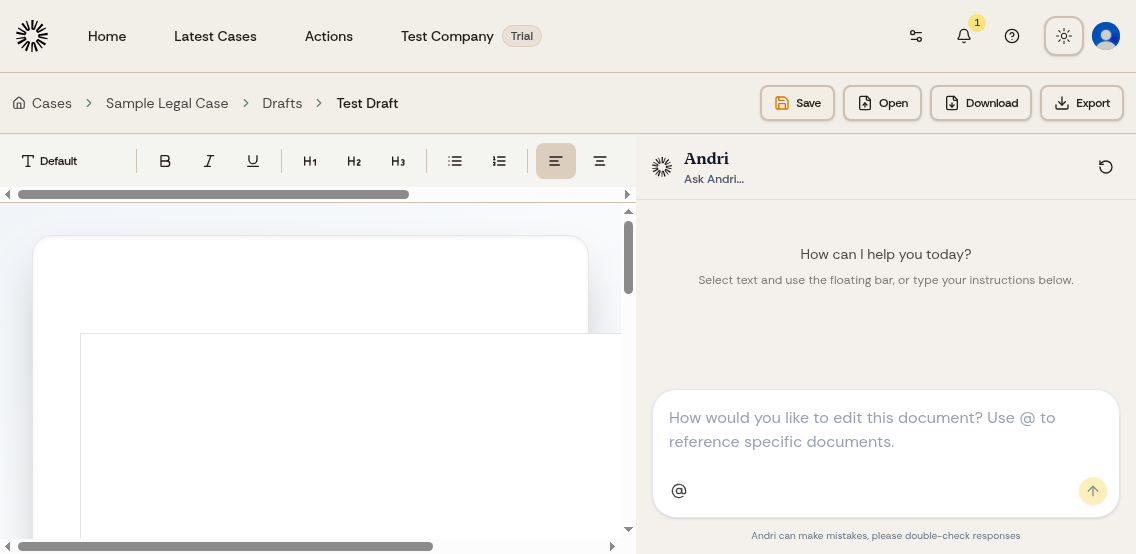Insert a bulleted list
Image resolution: width=1136 pixels, height=554 pixels.
455,161
